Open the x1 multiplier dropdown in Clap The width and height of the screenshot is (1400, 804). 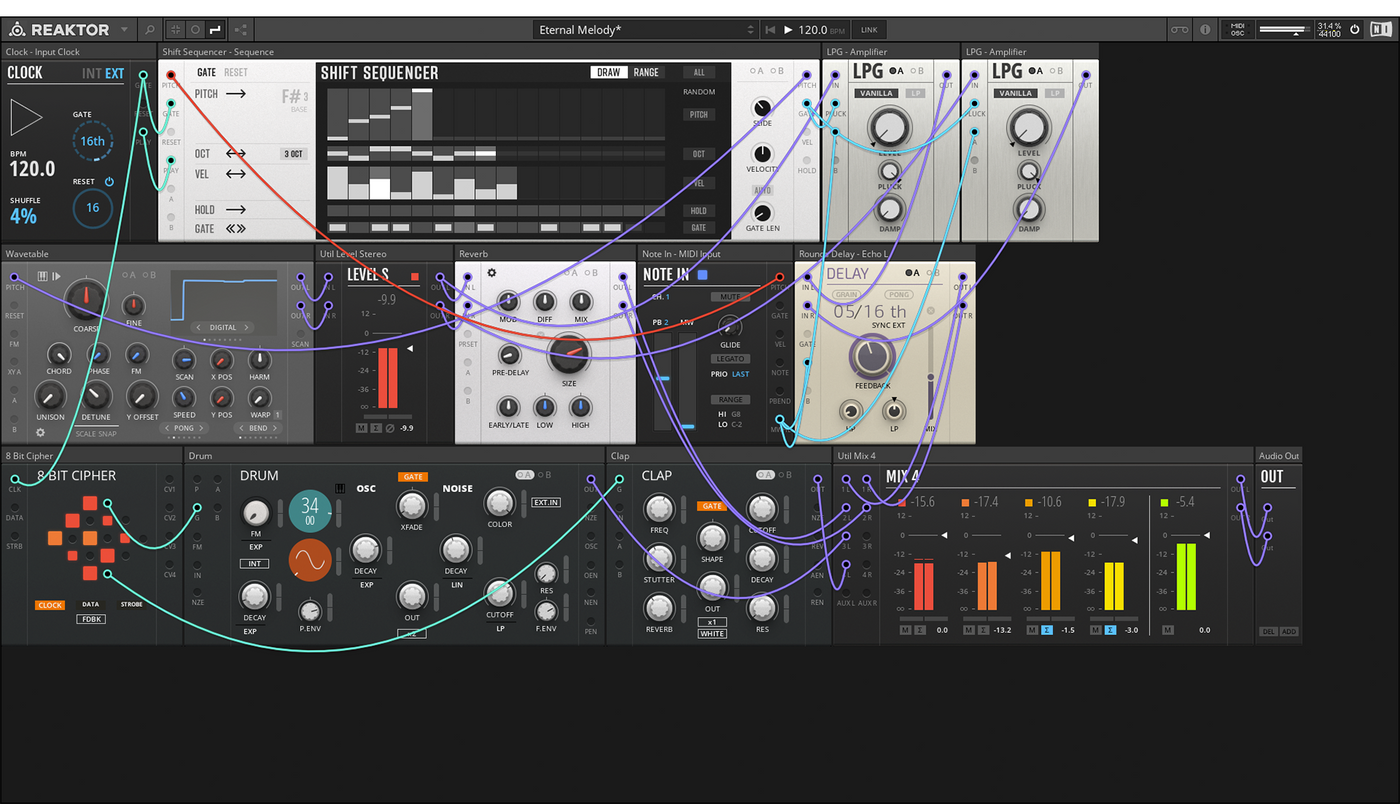[x=712, y=622]
